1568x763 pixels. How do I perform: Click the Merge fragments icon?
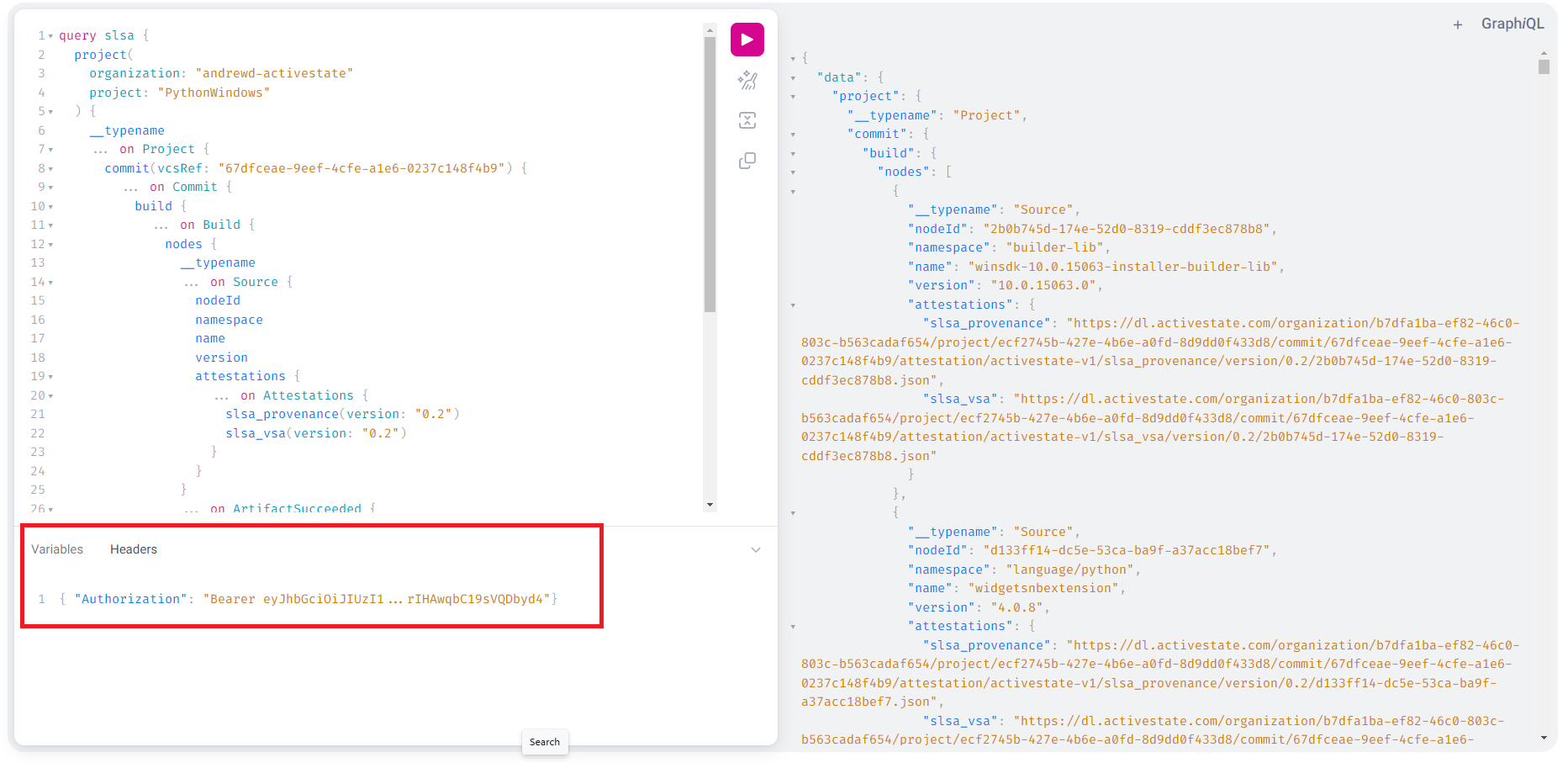[747, 120]
